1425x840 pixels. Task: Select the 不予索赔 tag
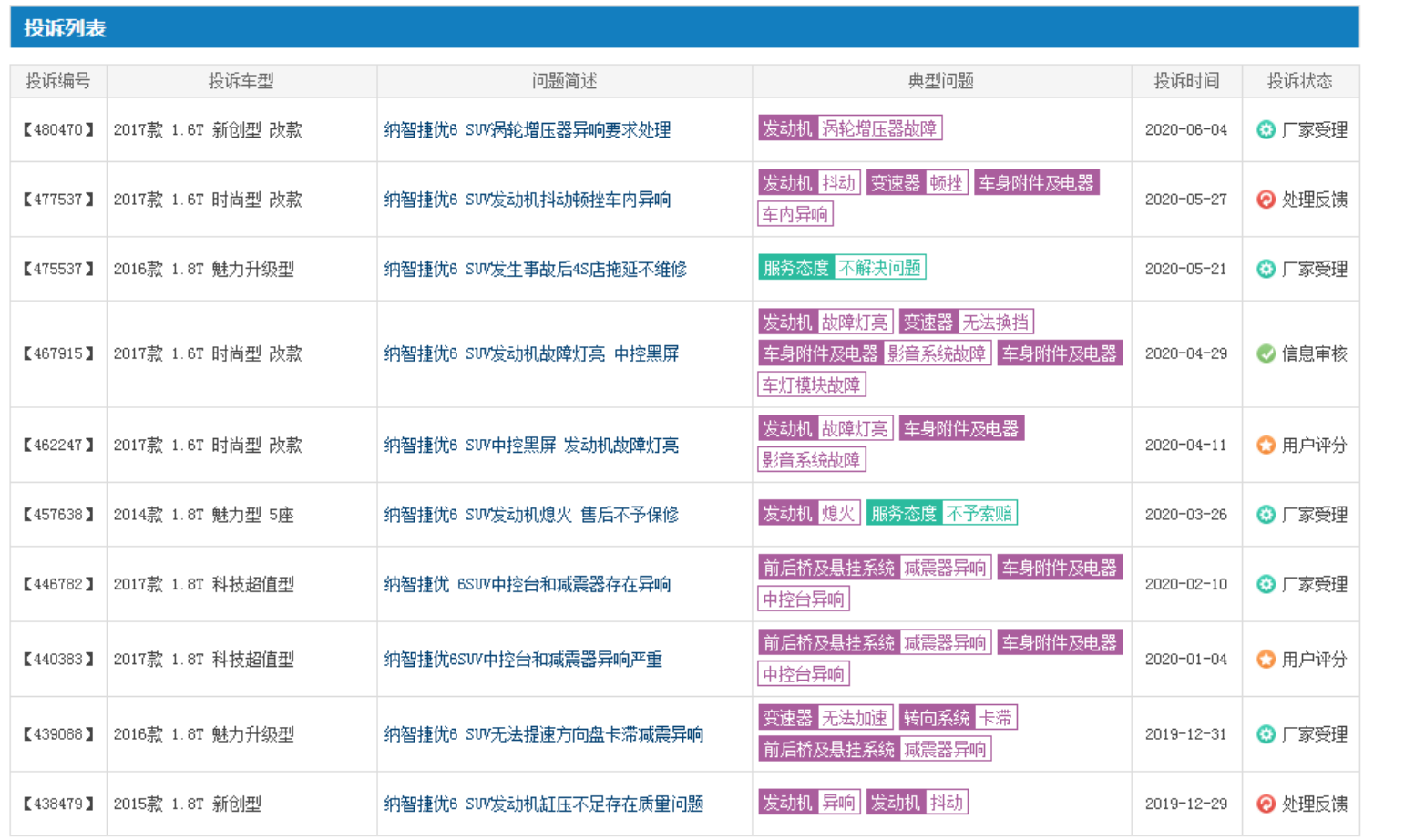click(979, 513)
